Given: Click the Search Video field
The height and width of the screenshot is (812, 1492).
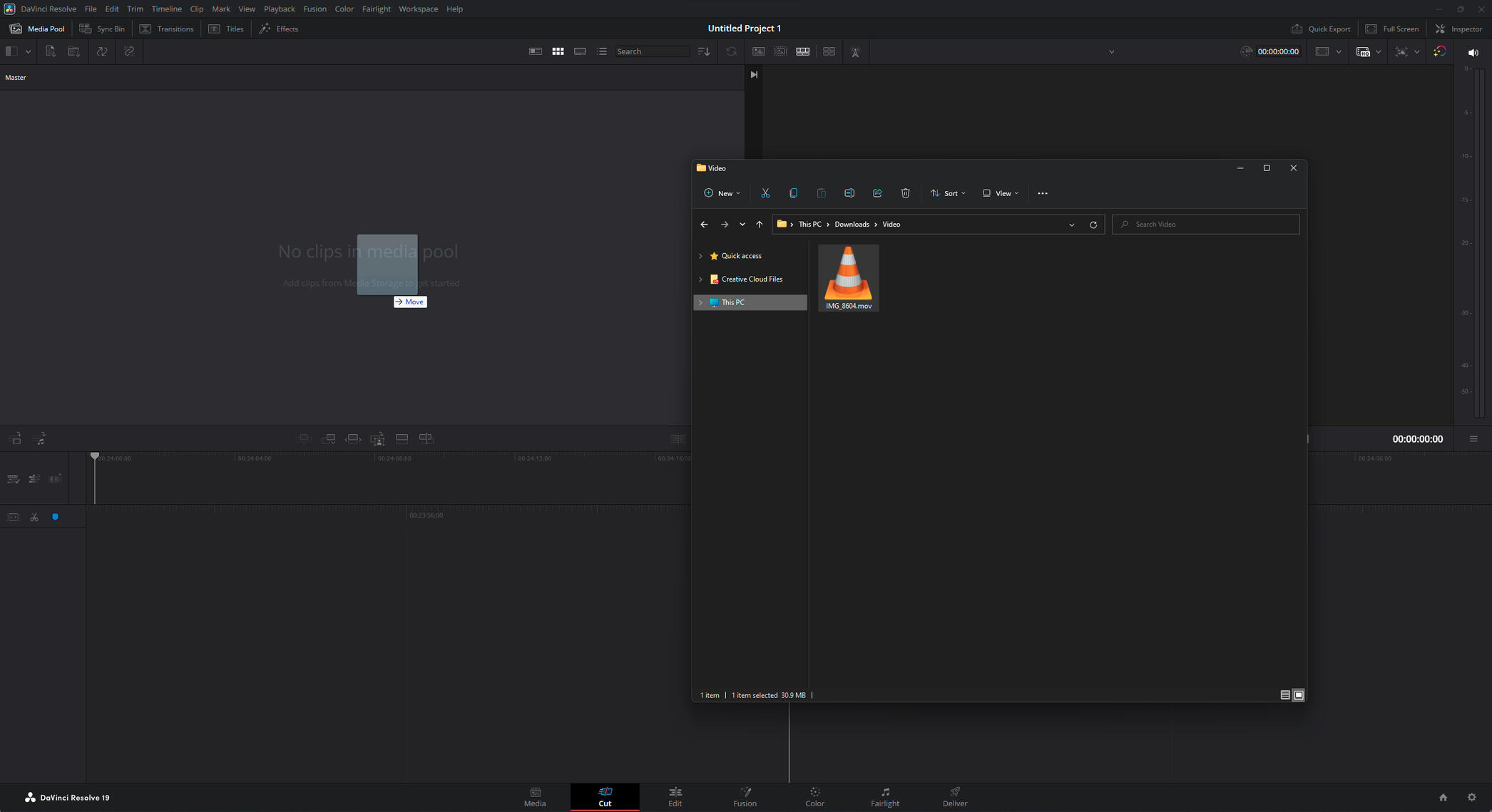Looking at the screenshot, I should 1205,225.
